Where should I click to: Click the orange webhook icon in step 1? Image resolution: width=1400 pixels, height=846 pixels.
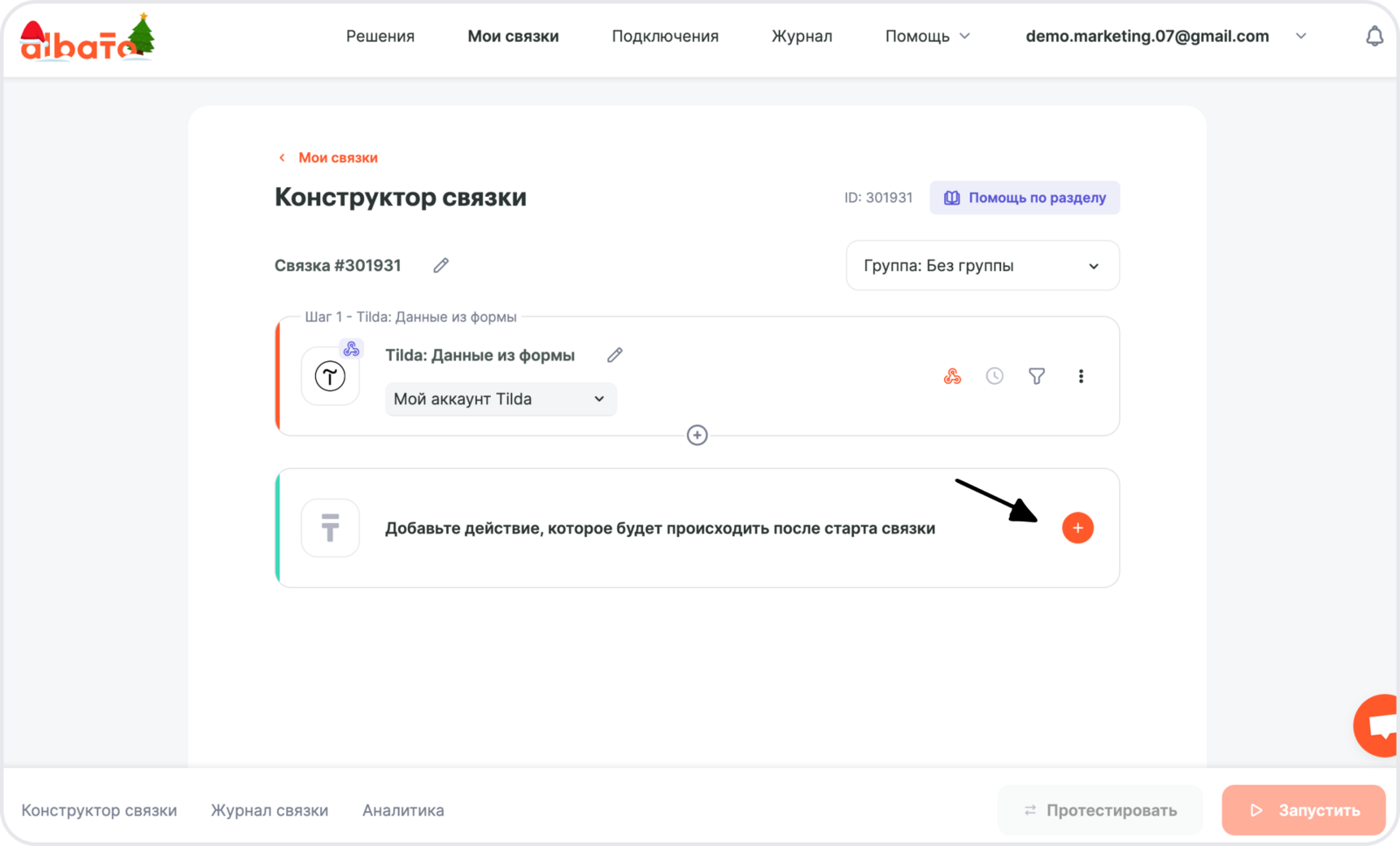[x=952, y=376]
